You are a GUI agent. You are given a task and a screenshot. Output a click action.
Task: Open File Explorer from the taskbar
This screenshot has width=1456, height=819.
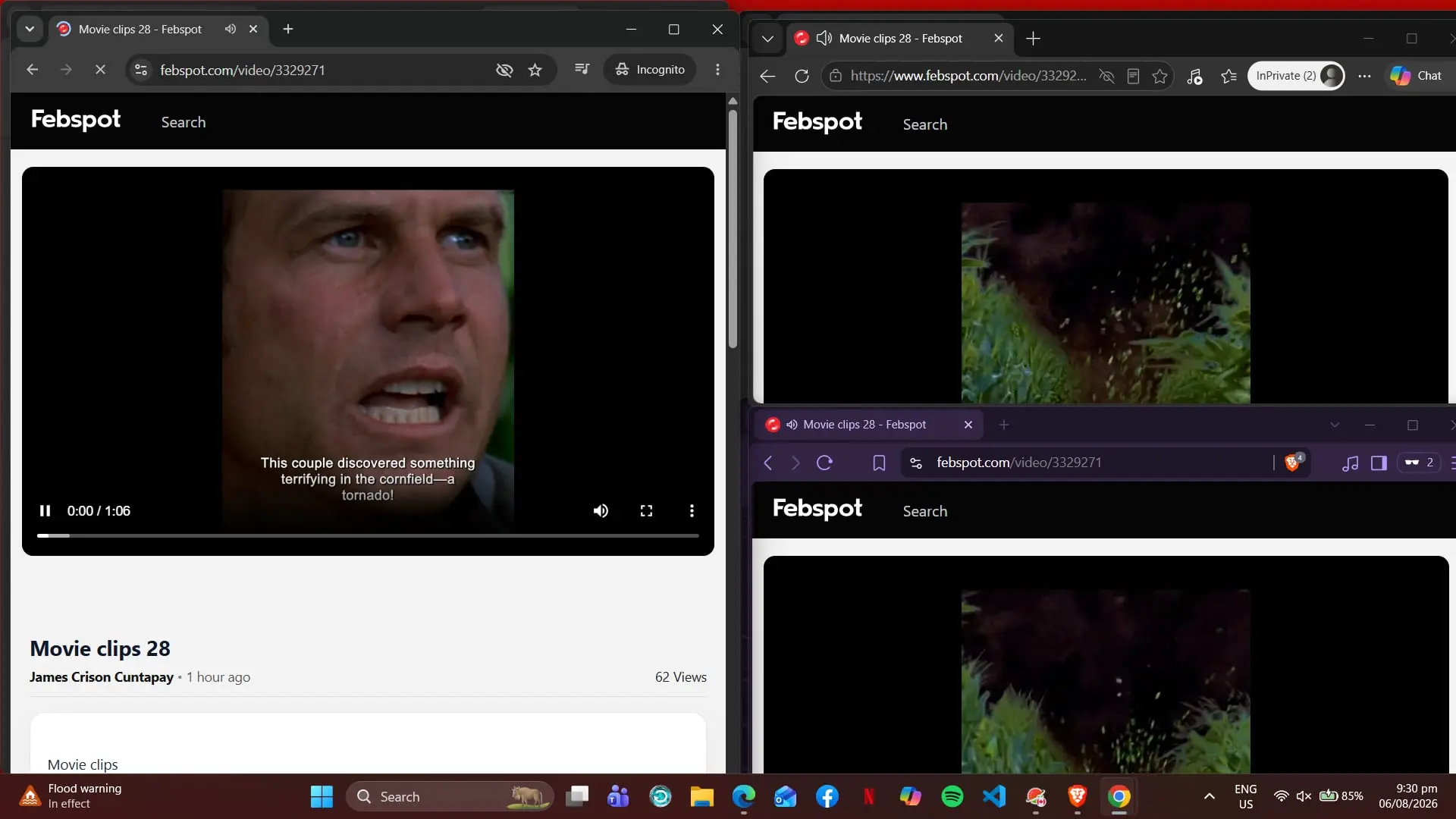(x=702, y=796)
